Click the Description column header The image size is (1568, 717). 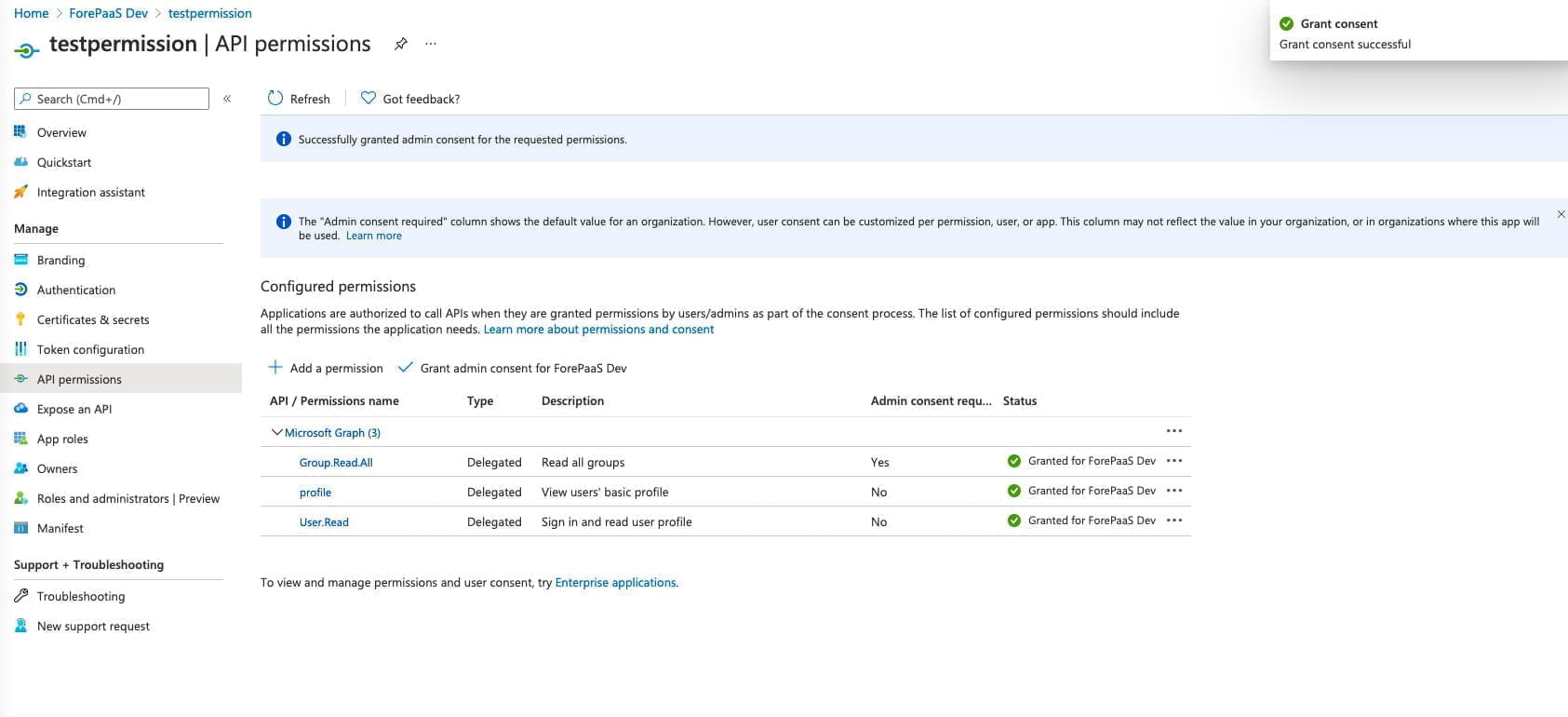(x=572, y=401)
